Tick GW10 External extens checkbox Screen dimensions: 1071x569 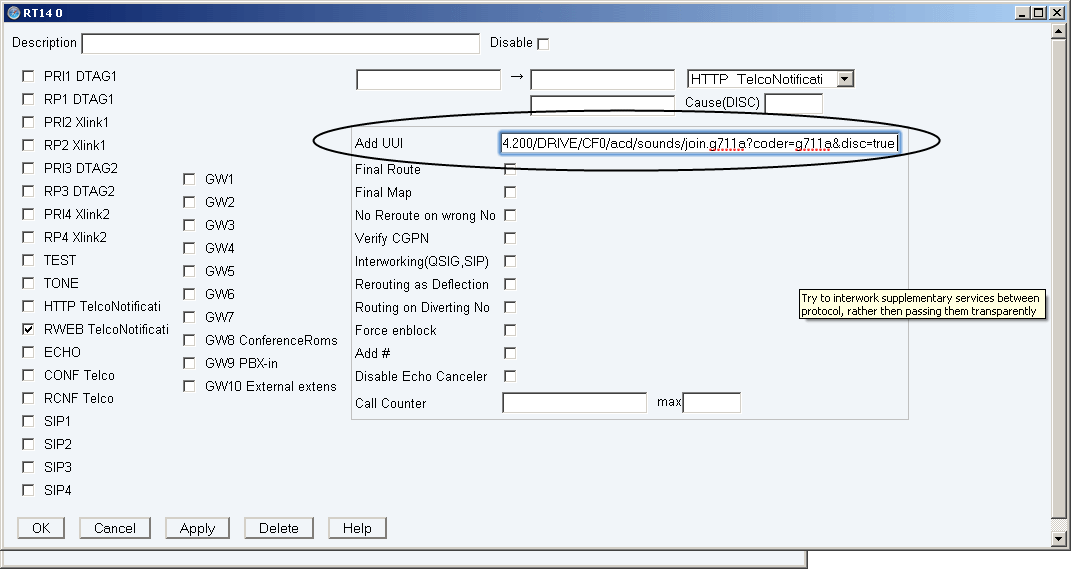point(189,386)
